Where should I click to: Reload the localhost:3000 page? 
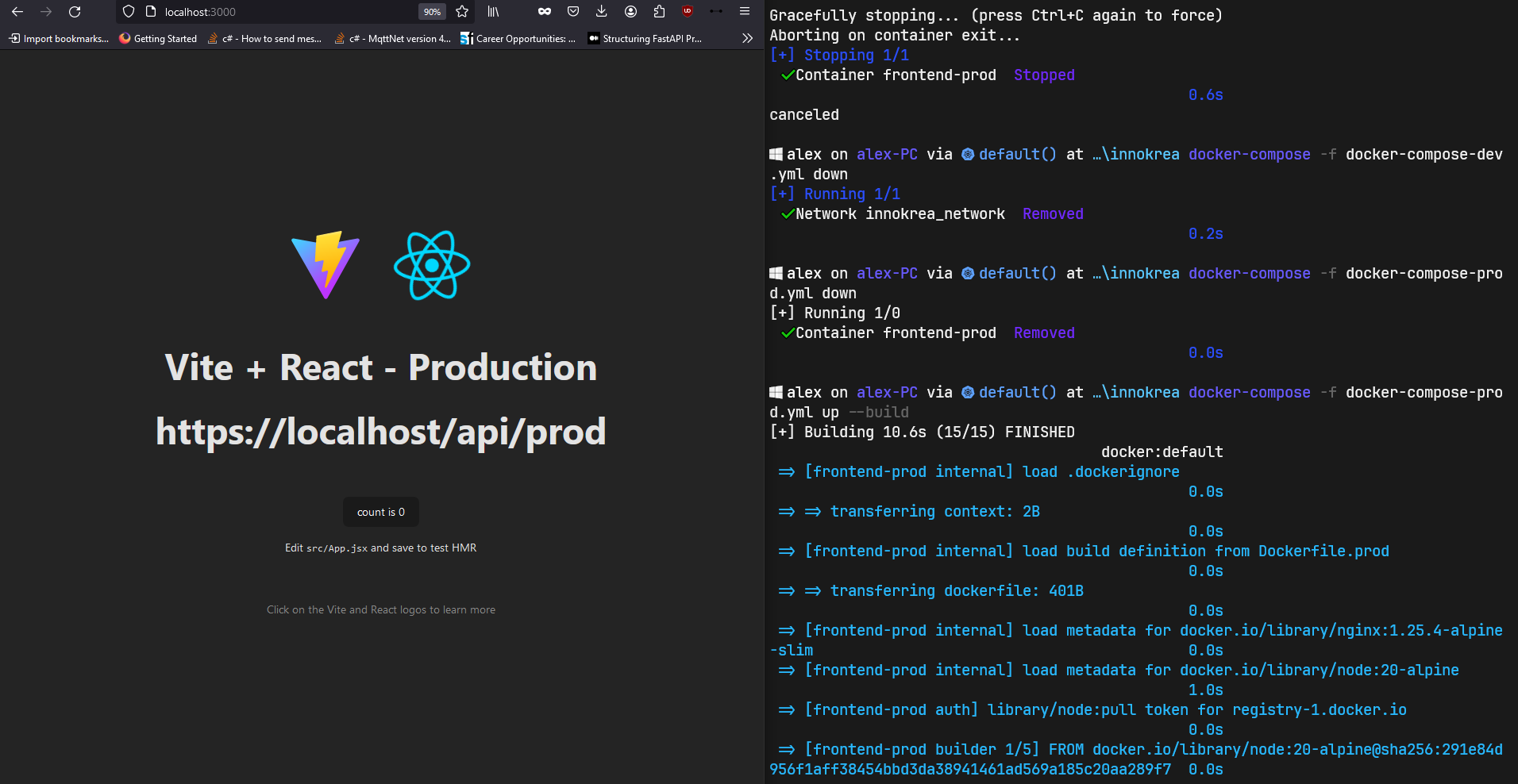coord(75,12)
